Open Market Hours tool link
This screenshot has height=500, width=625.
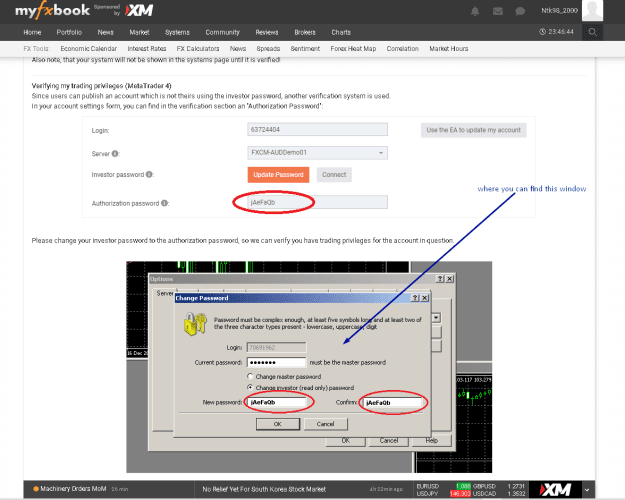point(449,49)
